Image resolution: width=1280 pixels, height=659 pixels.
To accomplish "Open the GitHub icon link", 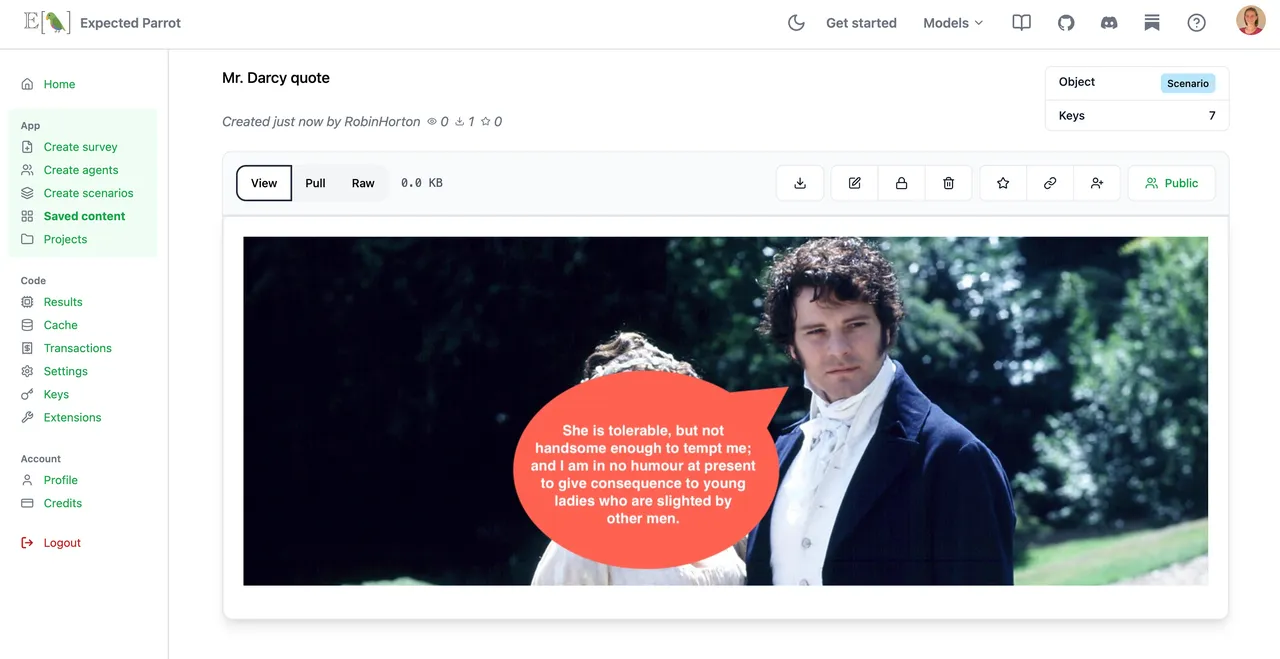I will 1066,23.
